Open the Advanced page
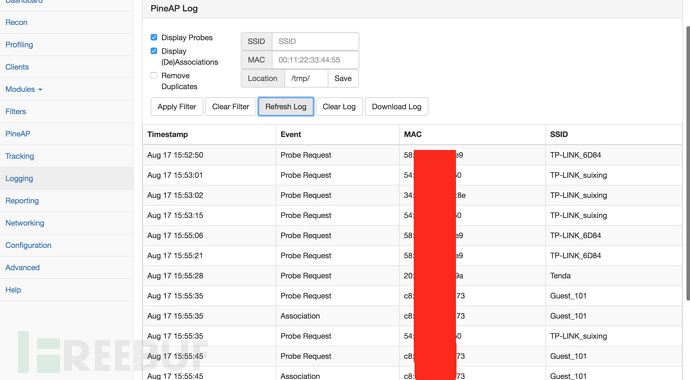690x380 pixels. 22,267
